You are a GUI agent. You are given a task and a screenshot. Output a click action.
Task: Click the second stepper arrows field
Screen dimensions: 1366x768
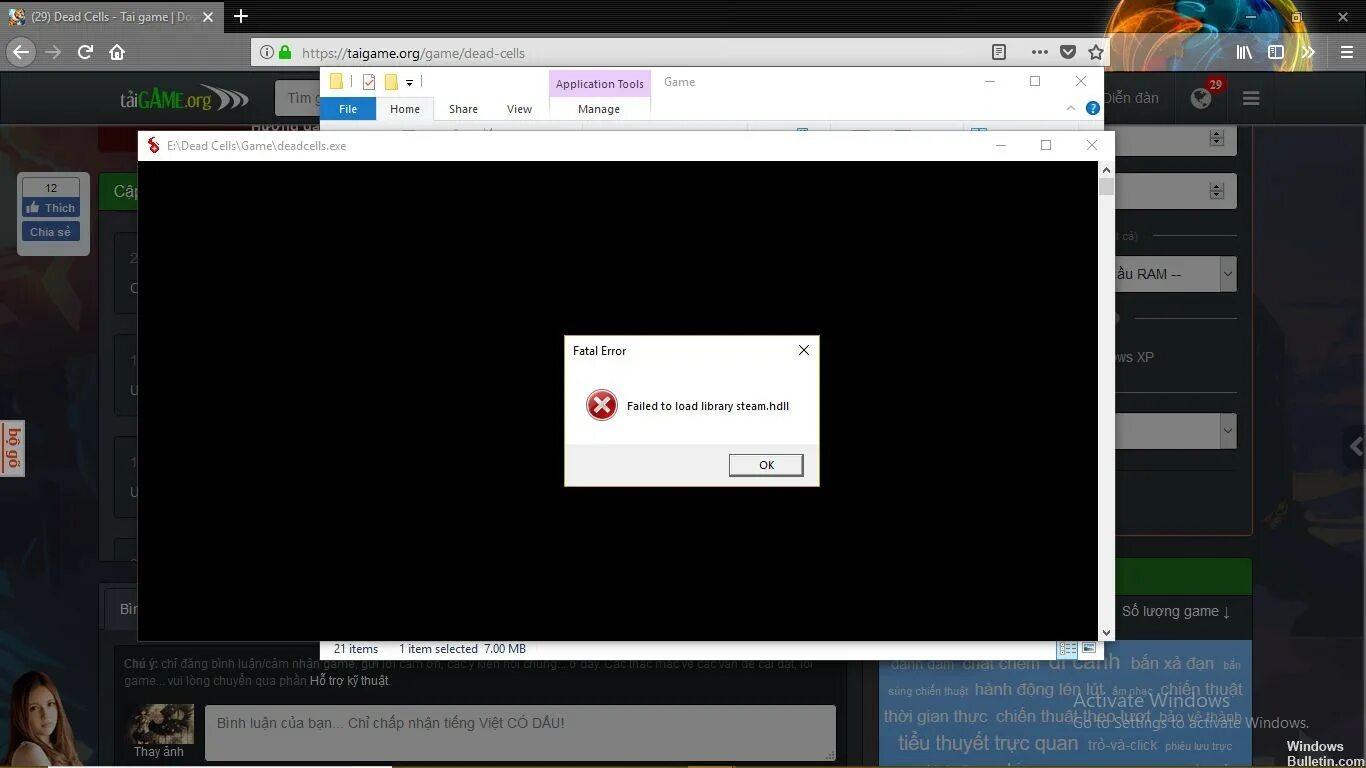click(x=1175, y=191)
